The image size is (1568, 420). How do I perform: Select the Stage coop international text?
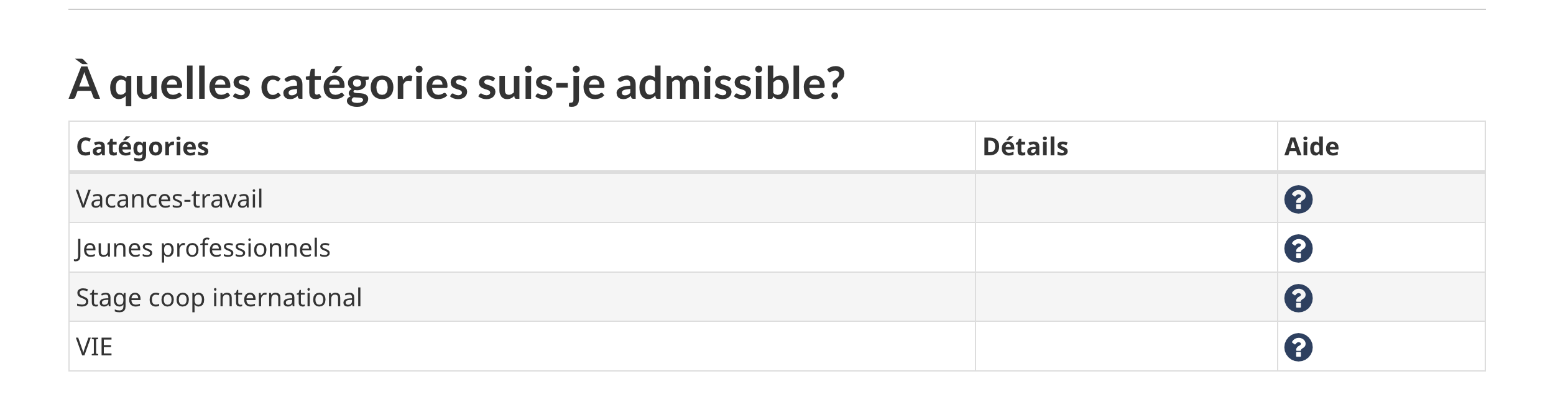pos(219,298)
